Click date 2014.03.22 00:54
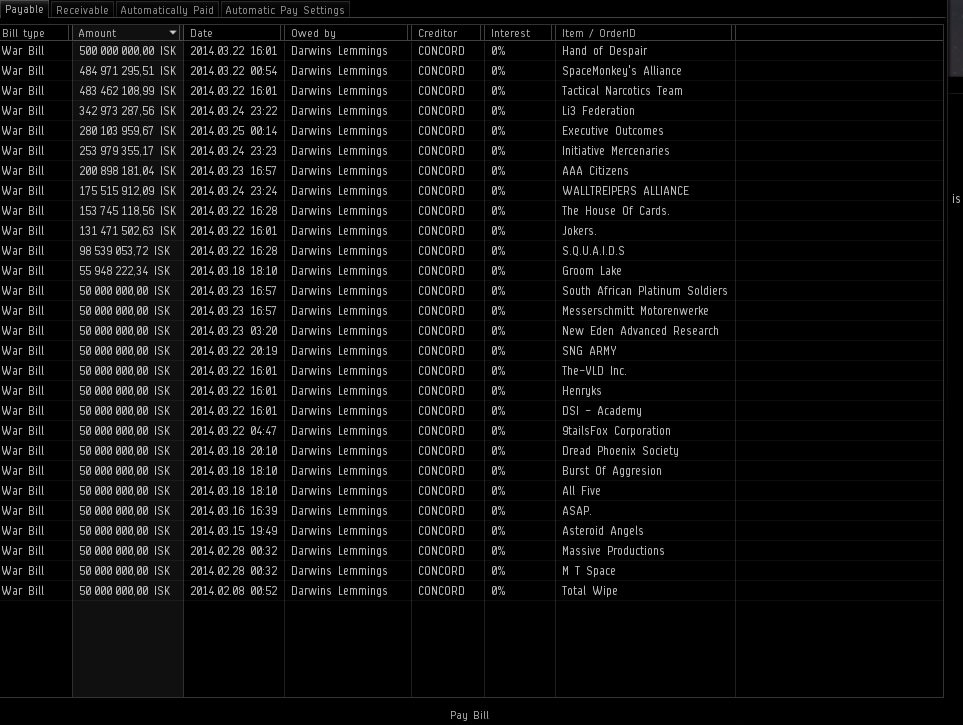The image size is (963, 725). [x=234, y=71]
